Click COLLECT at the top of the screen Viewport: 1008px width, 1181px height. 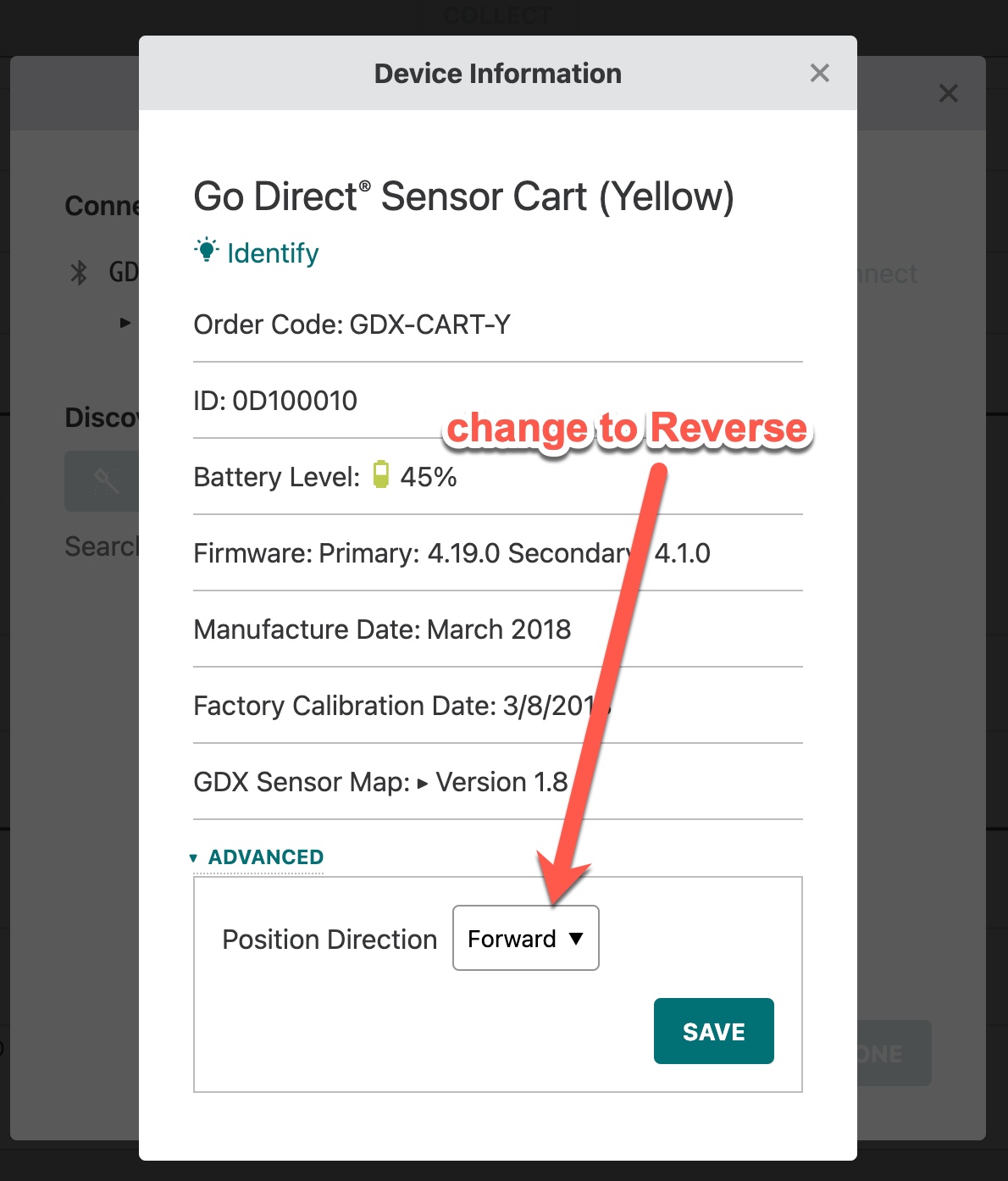coord(497,14)
